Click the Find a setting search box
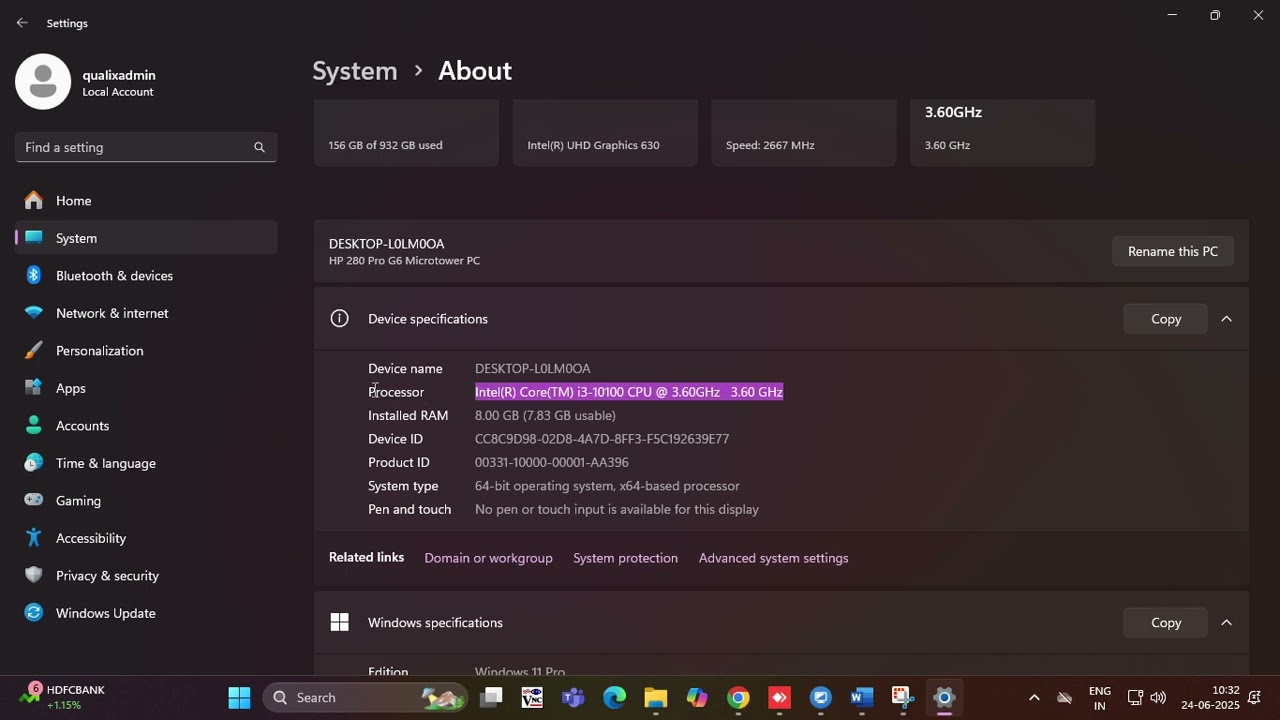Viewport: 1280px width, 720px height. click(x=146, y=147)
